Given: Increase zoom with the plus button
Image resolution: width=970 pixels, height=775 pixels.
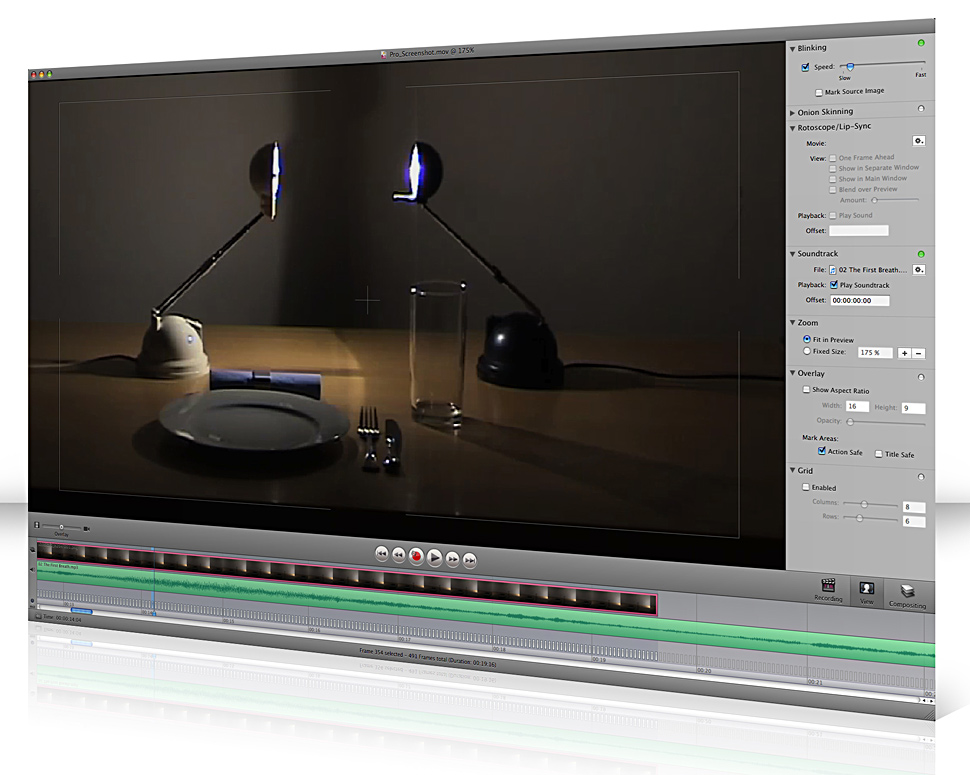Looking at the screenshot, I should pos(904,353).
